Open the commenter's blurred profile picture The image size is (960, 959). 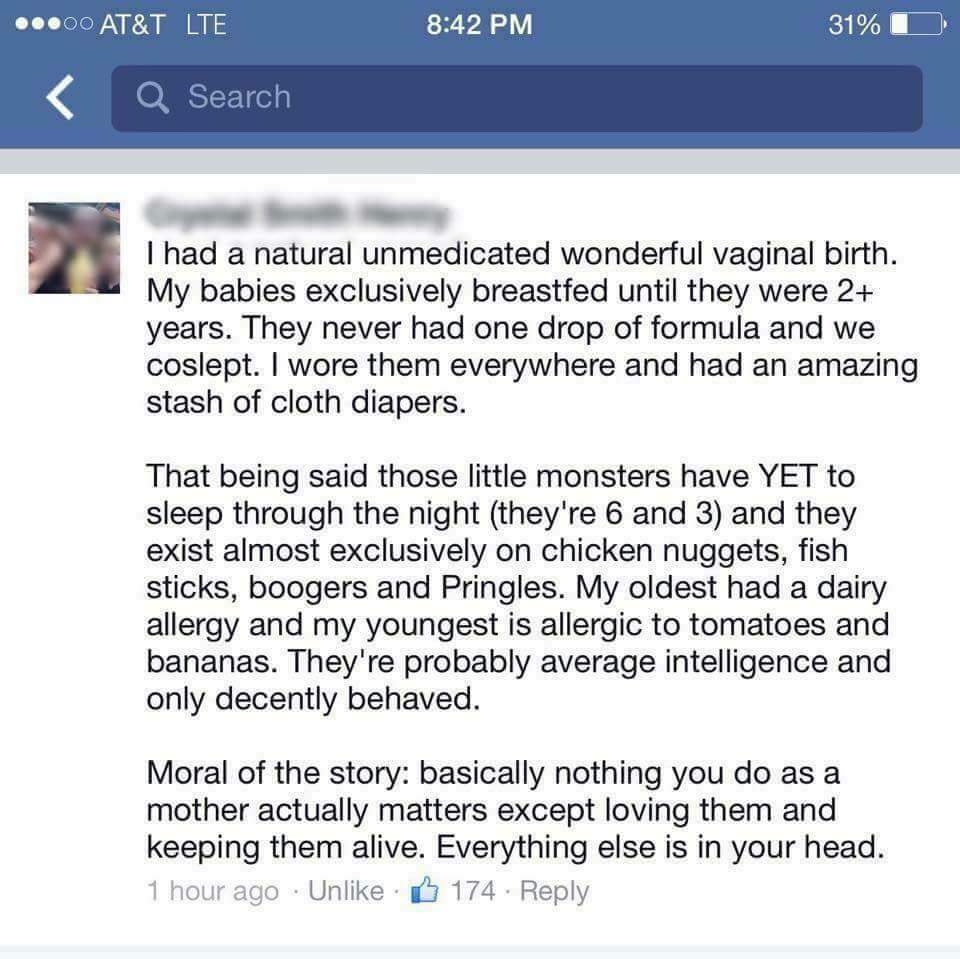tap(74, 248)
